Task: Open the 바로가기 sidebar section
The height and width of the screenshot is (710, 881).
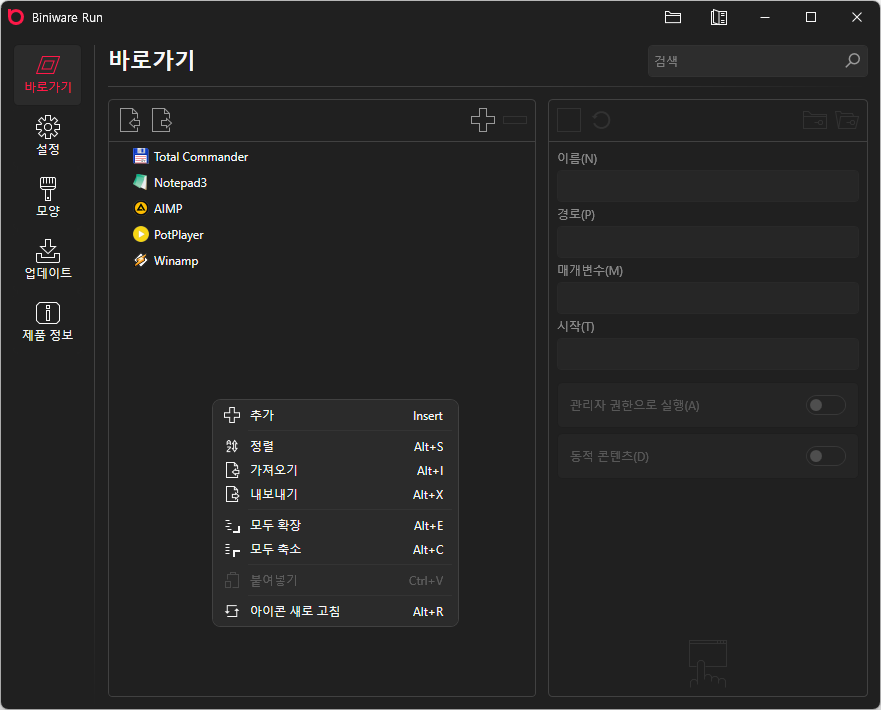Action: [48, 75]
